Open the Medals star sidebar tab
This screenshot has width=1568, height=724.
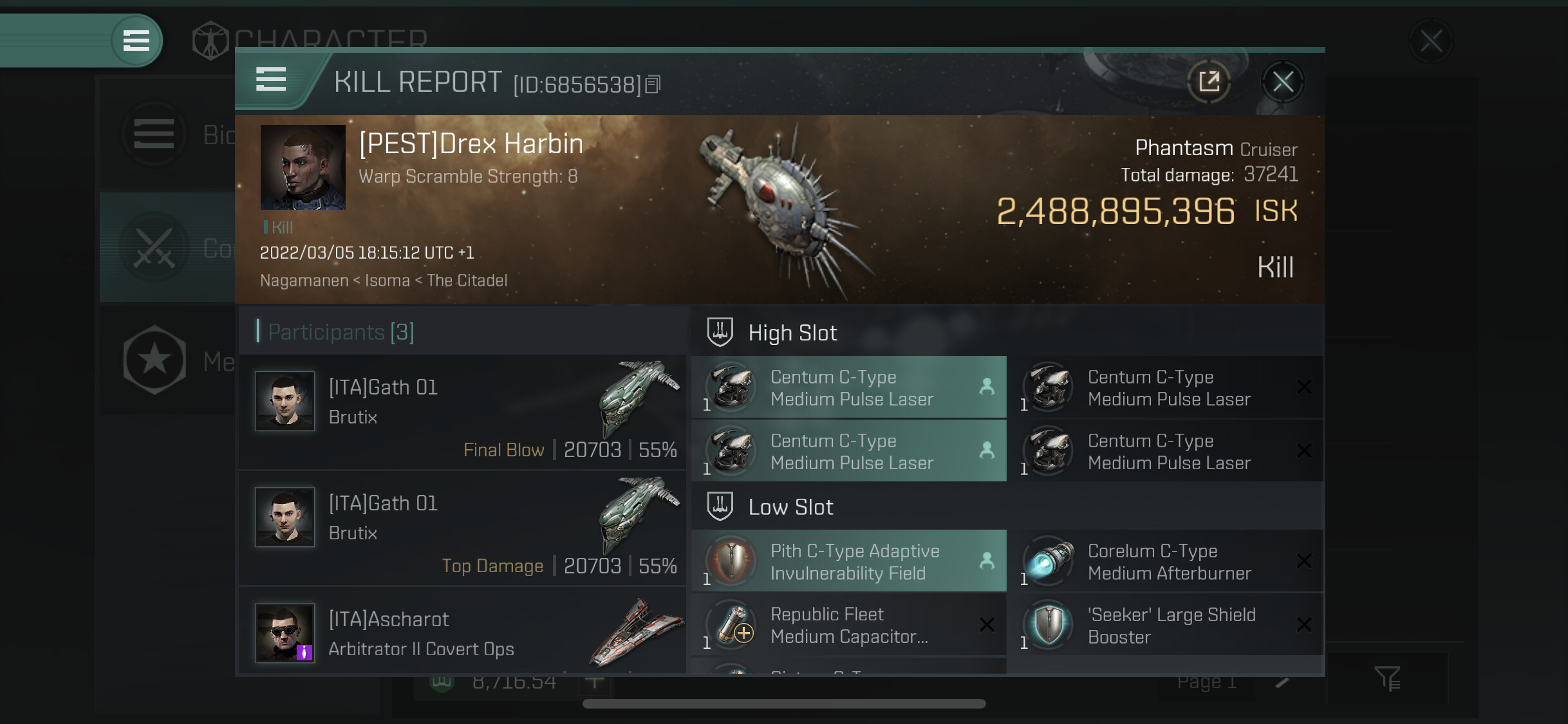[154, 360]
